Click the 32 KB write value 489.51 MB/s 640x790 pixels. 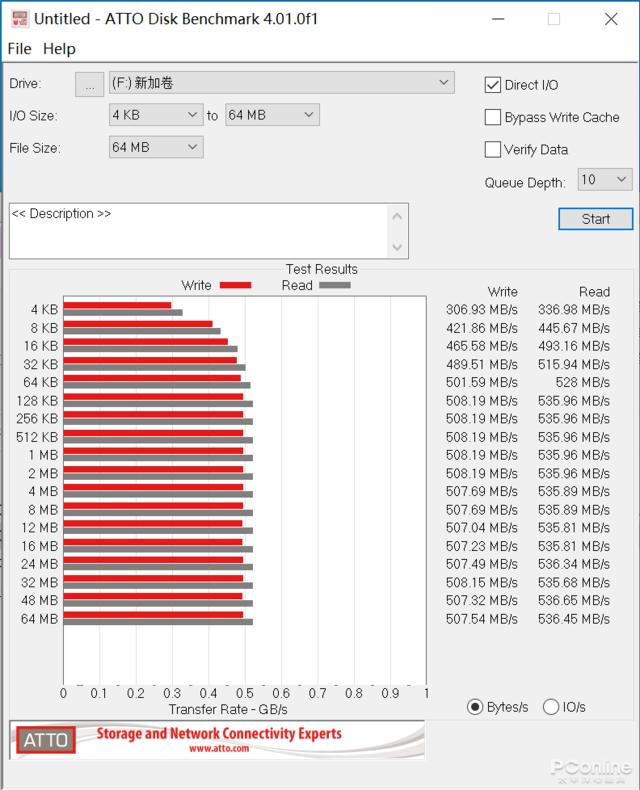click(482, 364)
